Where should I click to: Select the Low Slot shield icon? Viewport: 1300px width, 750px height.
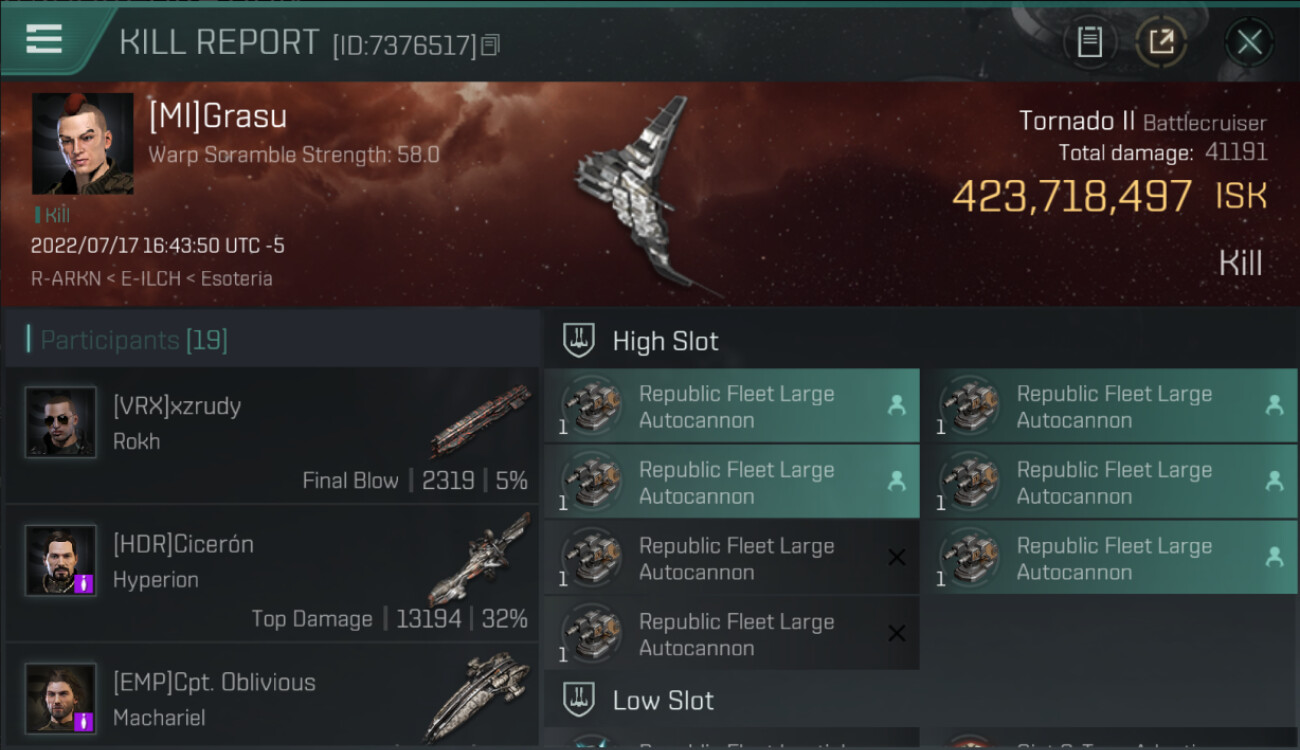(x=579, y=700)
